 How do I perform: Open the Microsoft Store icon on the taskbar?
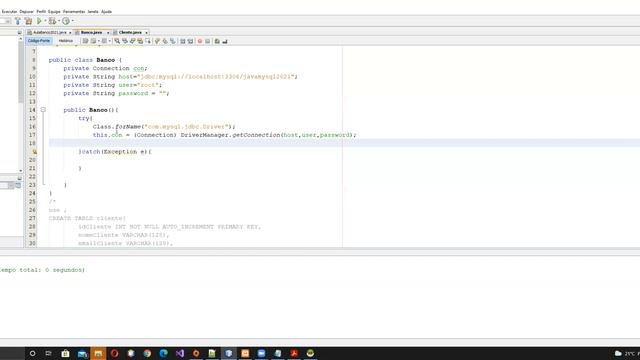tap(65, 353)
